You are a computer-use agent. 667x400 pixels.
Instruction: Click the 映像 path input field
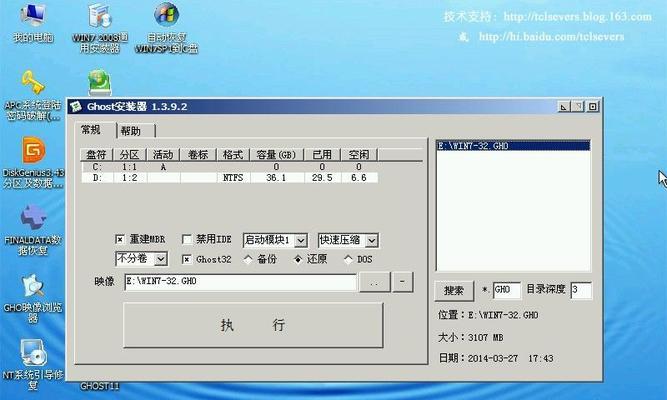[240, 282]
